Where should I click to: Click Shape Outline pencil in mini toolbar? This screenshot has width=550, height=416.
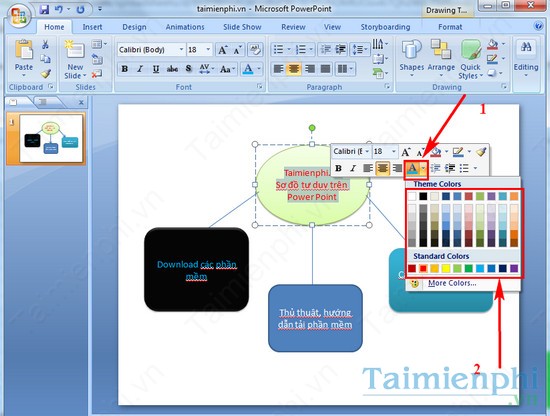tap(458, 152)
